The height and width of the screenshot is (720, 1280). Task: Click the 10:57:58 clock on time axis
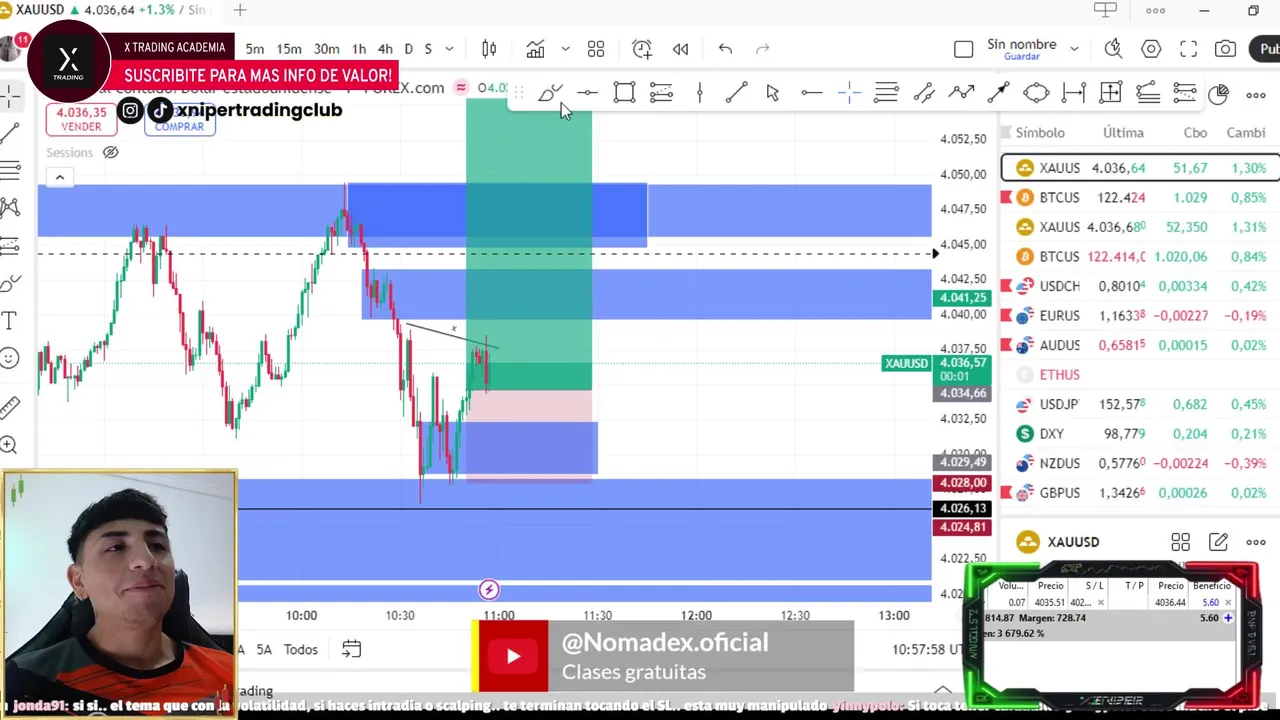tap(928, 650)
